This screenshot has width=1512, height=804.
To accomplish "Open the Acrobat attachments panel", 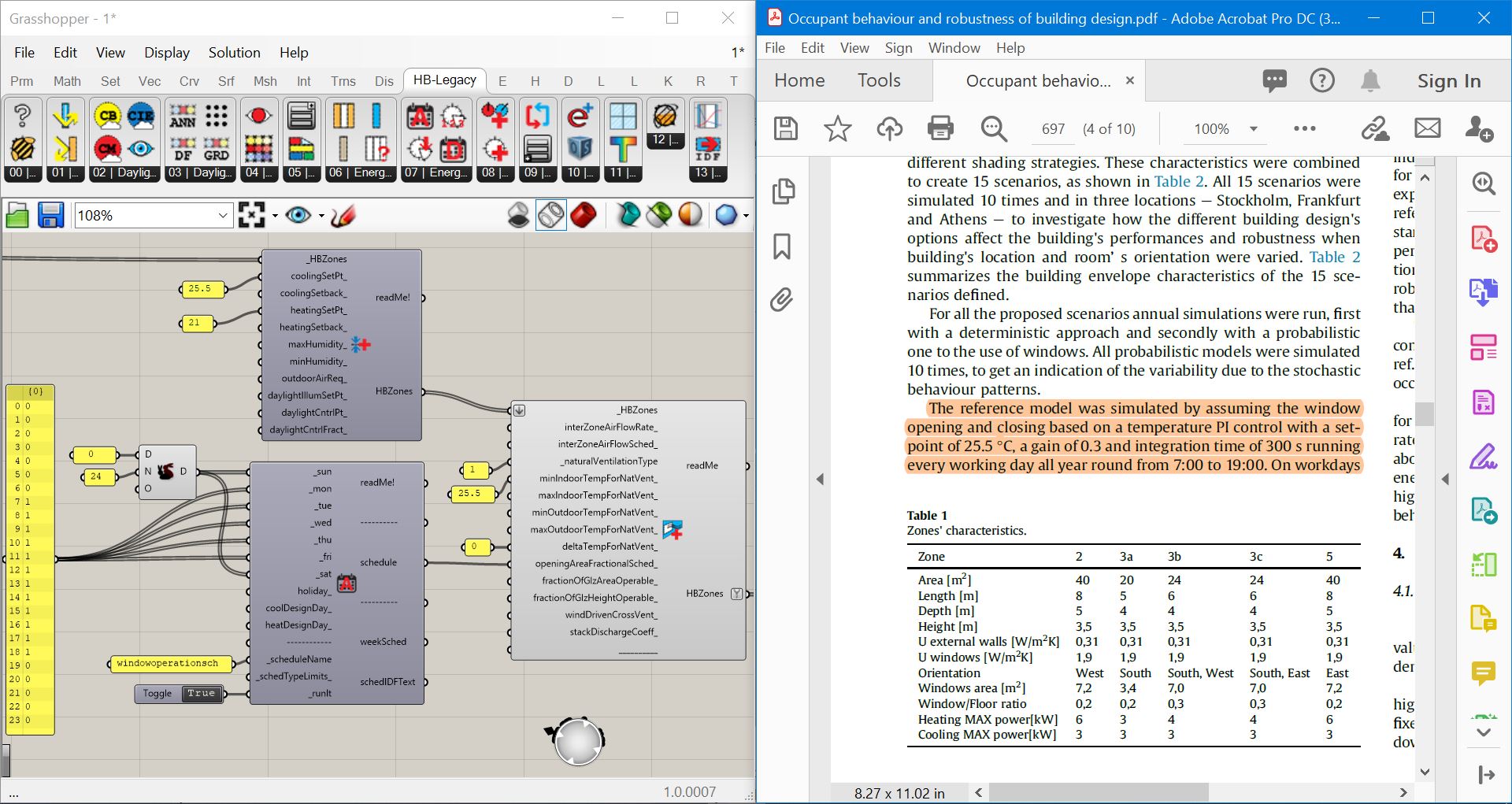I will tap(781, 300).
